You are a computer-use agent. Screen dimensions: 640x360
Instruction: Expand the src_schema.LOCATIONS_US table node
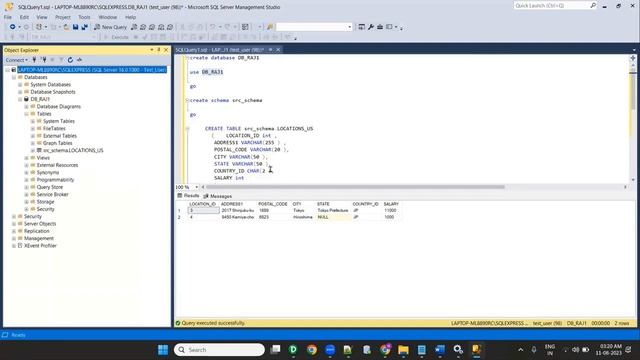coord(33,151)
